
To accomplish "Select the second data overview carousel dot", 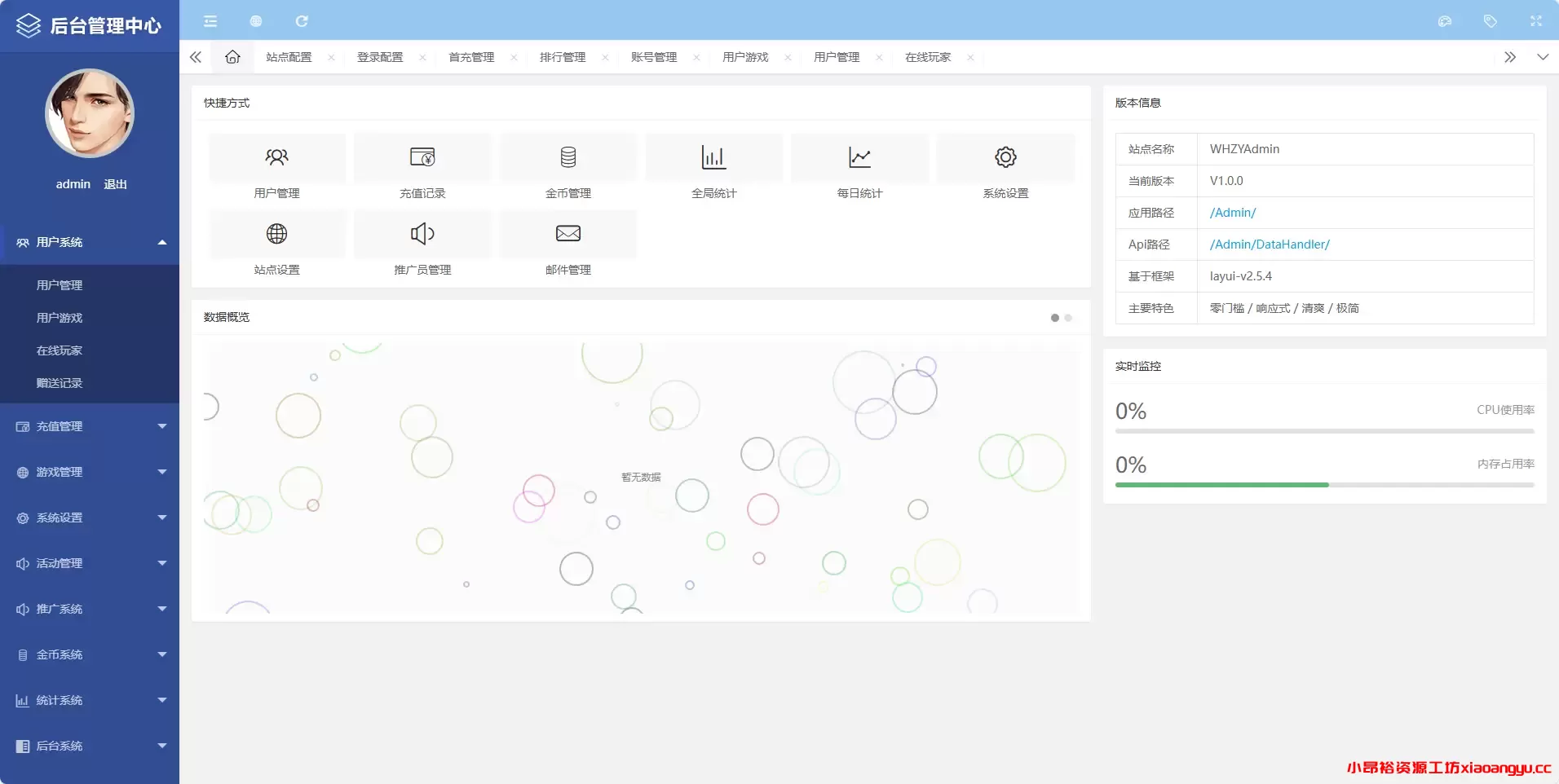I will 1069,318.
